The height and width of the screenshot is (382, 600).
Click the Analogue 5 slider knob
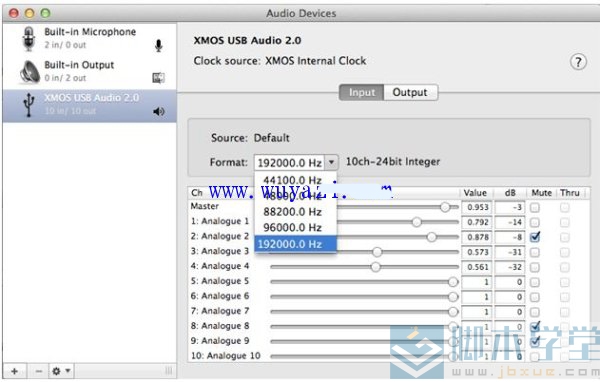[x=453, y=282]
